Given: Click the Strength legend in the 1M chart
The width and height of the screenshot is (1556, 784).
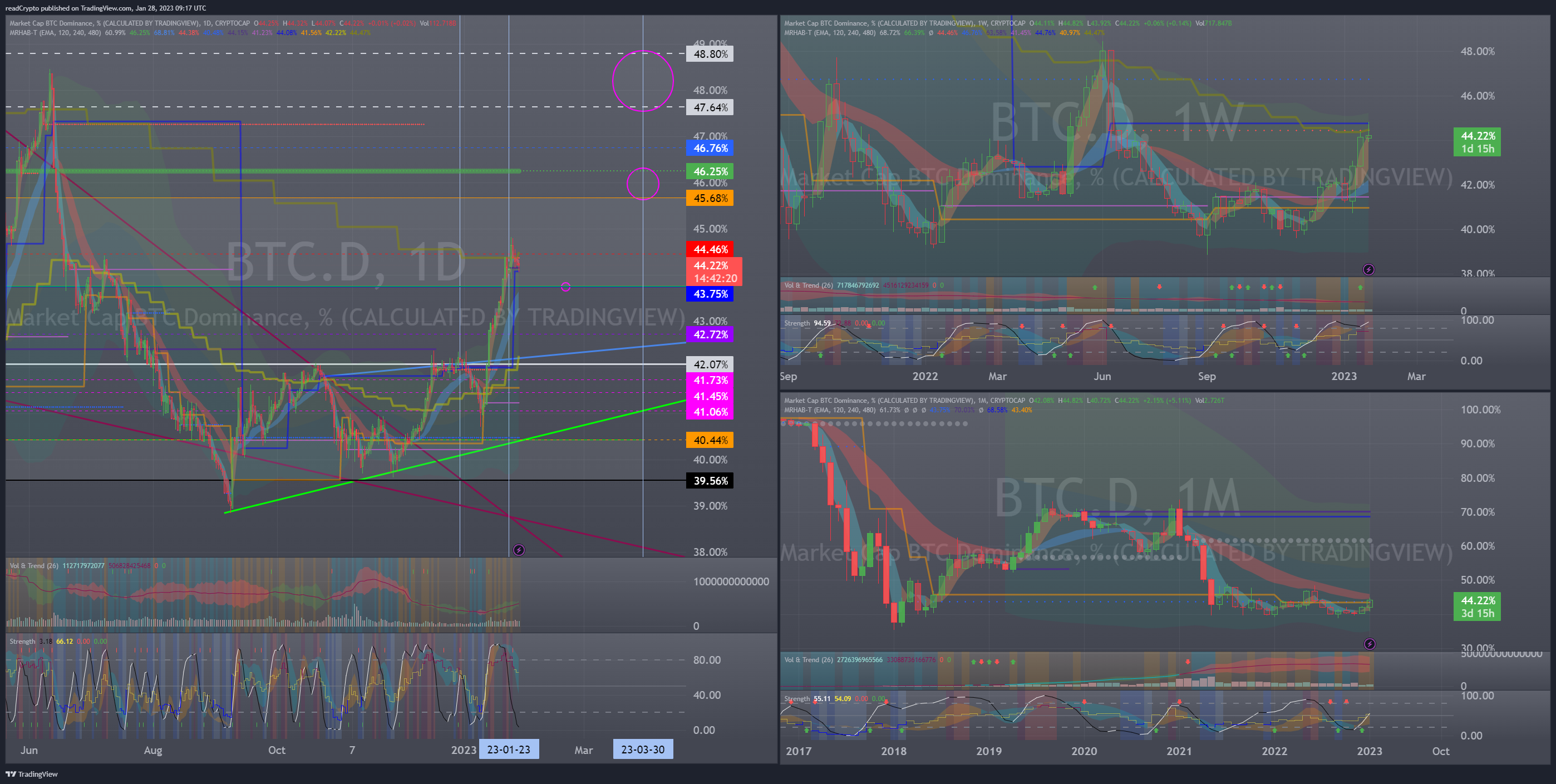Looking at the screenshot, I should tap(834, 699).
